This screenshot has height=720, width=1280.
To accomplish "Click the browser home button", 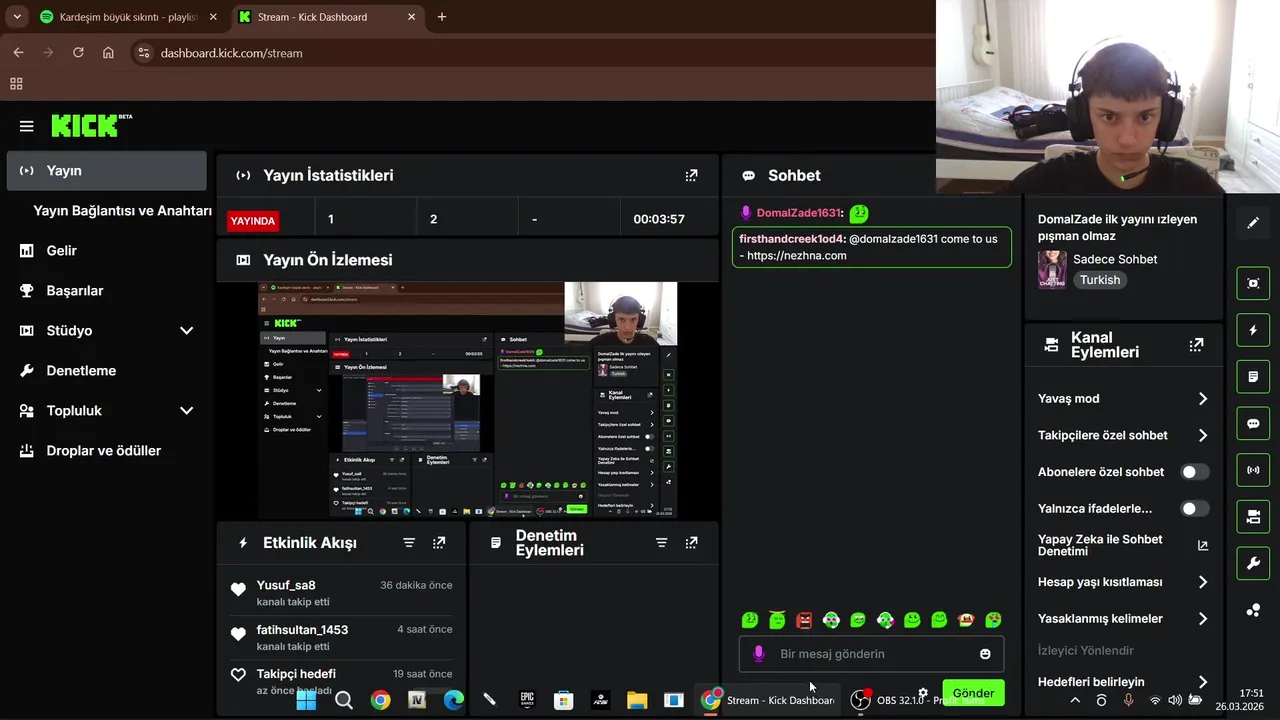I will pos(108,52).
